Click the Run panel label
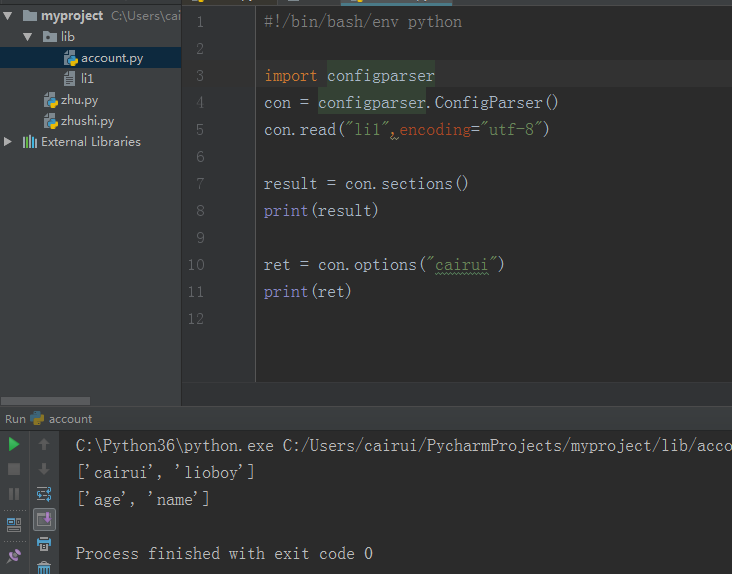 [x=15, y=419]
